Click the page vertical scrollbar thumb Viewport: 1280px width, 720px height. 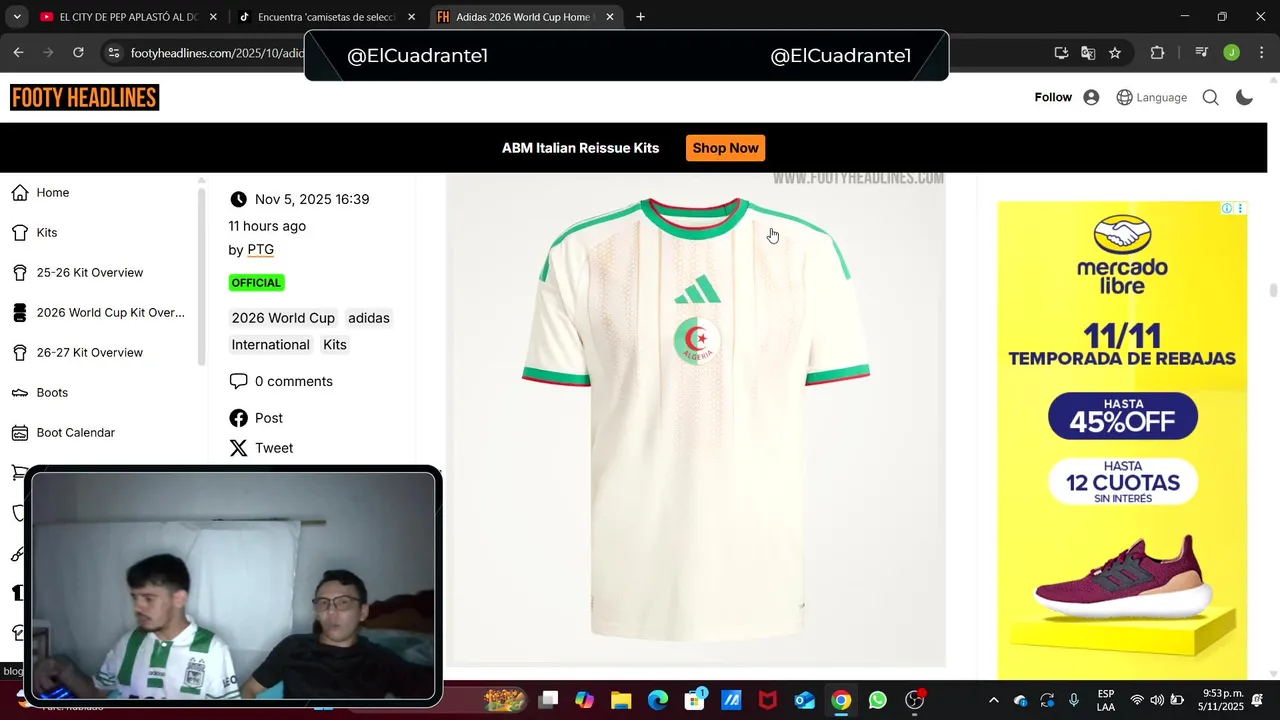tap(1273, 290)
